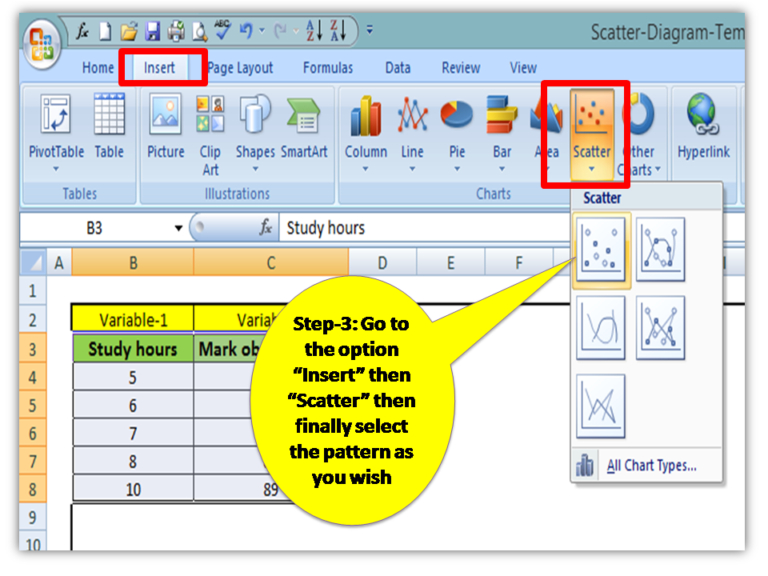Create a new blank document from quick toolbar
Image resolution: width=768 pixels, height=576 pixels.
tap(105, 31)
